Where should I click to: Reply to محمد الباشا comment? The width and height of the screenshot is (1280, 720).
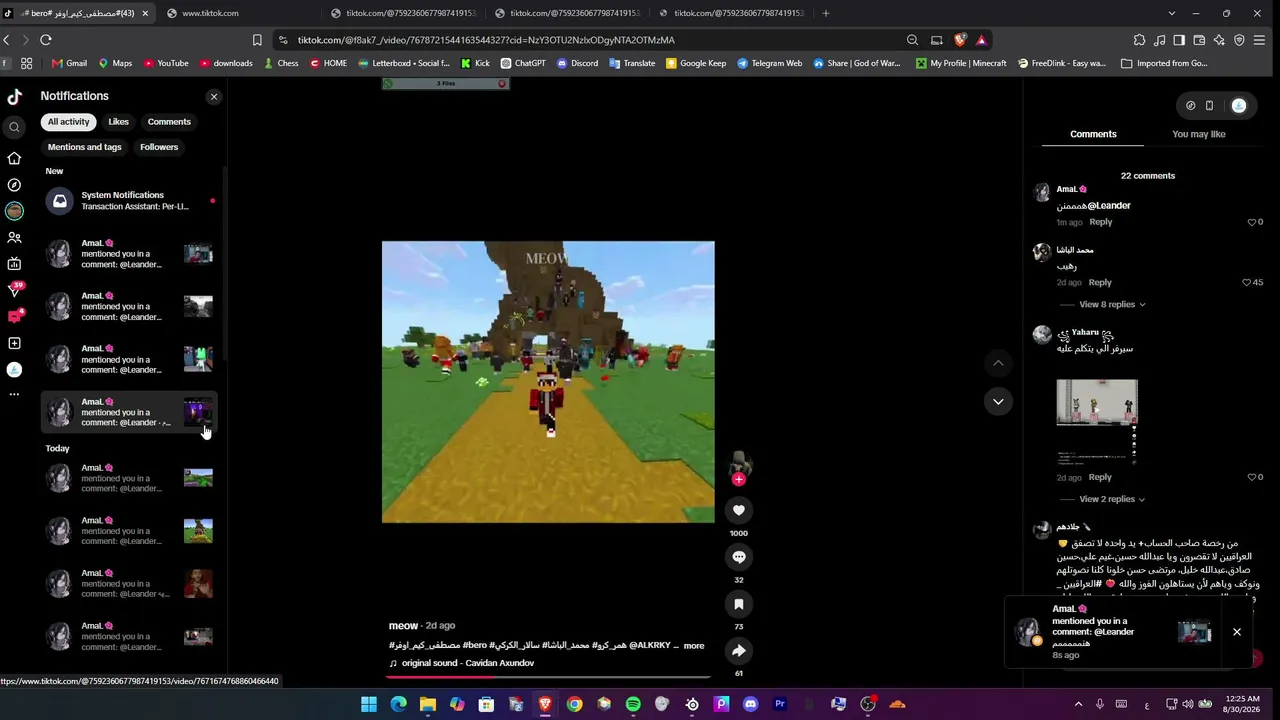pos(1100,282)
